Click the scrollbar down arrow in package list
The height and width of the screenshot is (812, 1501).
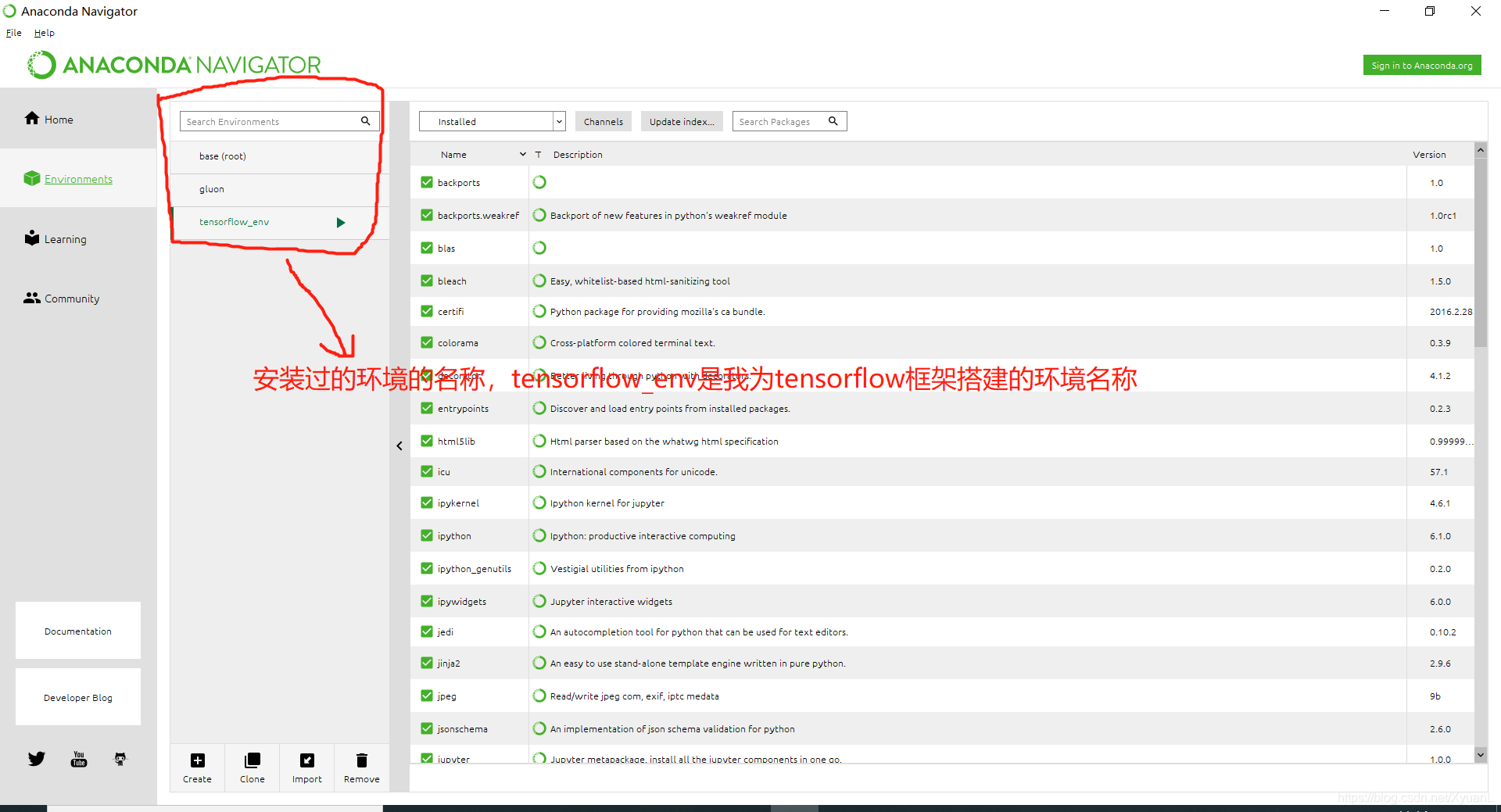[1481, 754]
